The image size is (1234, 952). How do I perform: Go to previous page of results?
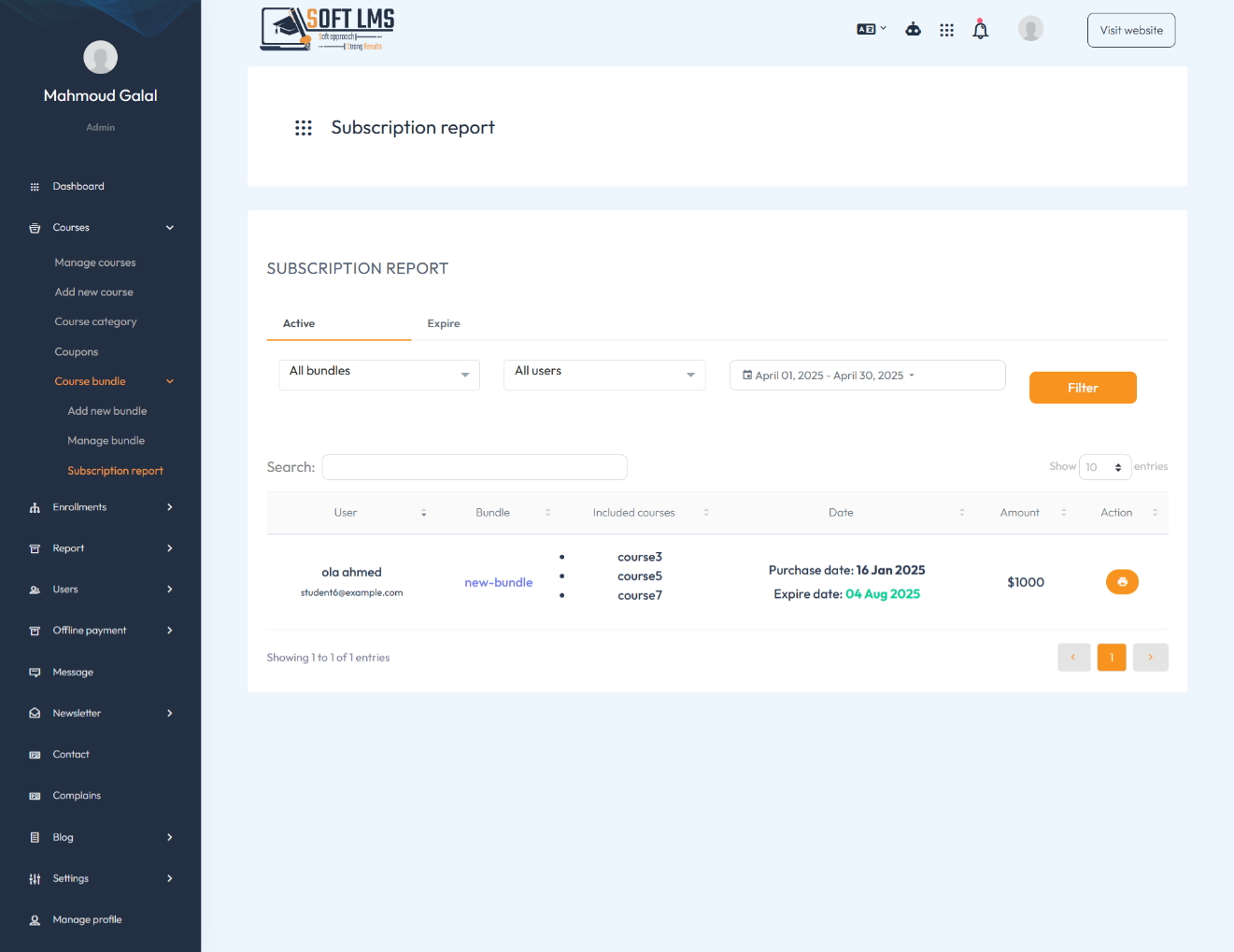coord(1074,658)
